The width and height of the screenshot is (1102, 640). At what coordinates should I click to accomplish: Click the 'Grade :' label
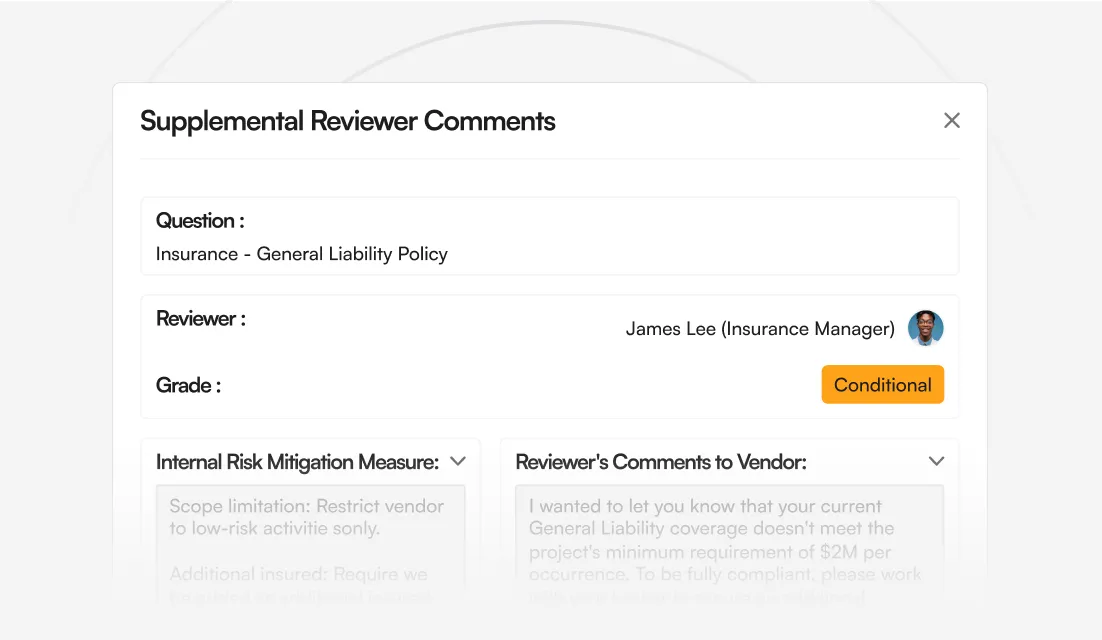(188, 385)
